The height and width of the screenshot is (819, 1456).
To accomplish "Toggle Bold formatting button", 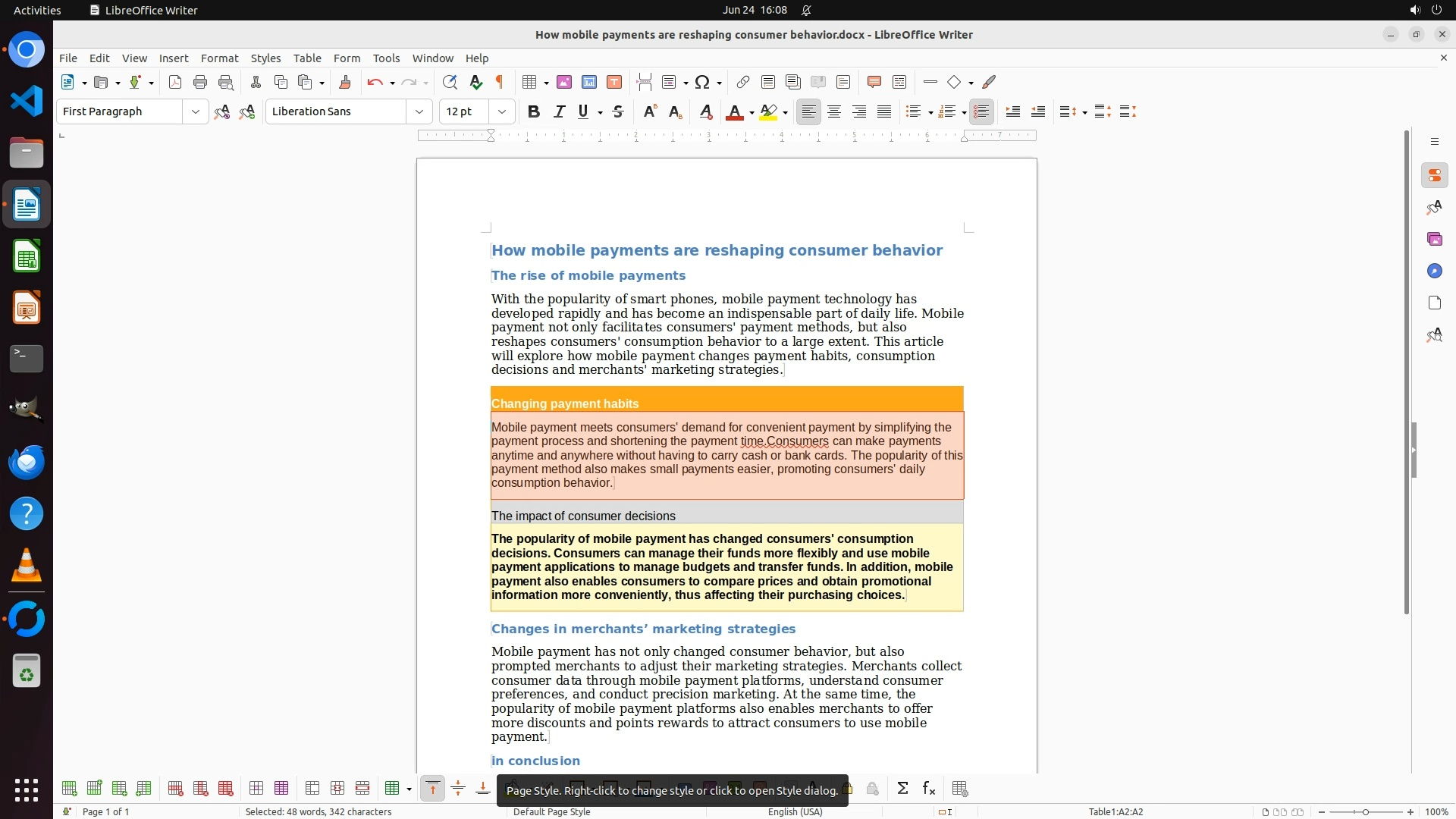I will pyautogui.click(x=534, y=111).
